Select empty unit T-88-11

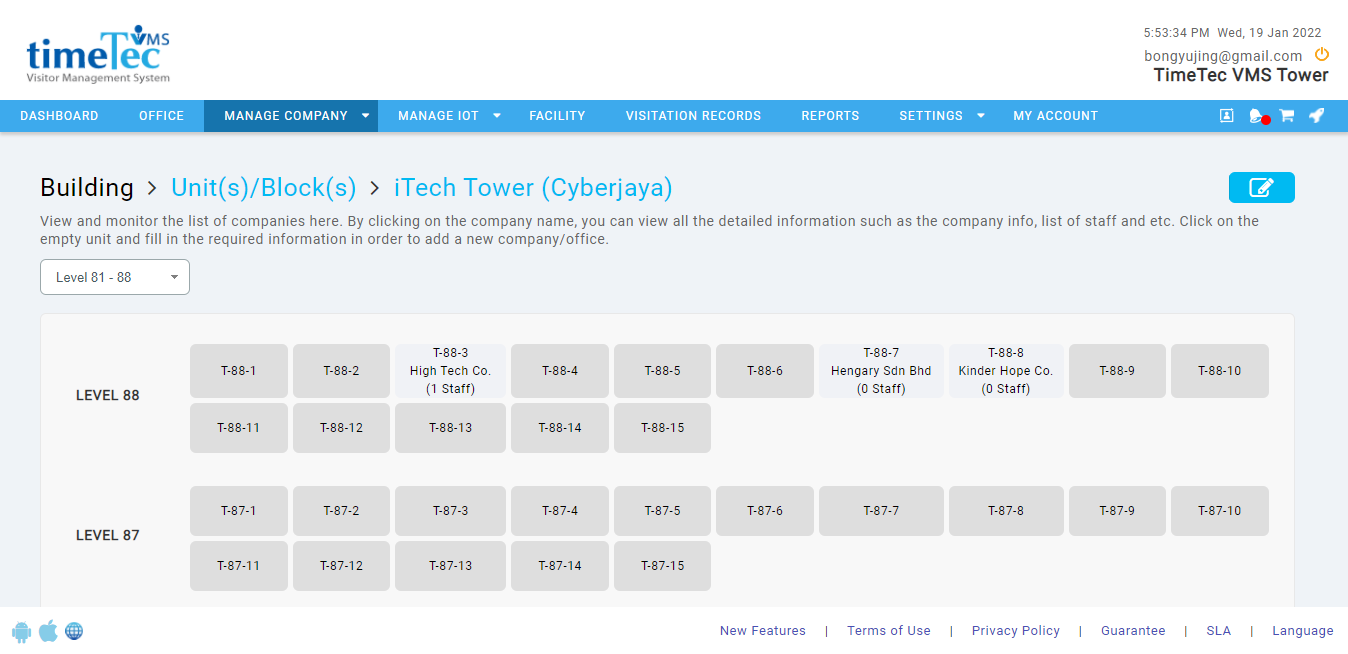[239, 428]
